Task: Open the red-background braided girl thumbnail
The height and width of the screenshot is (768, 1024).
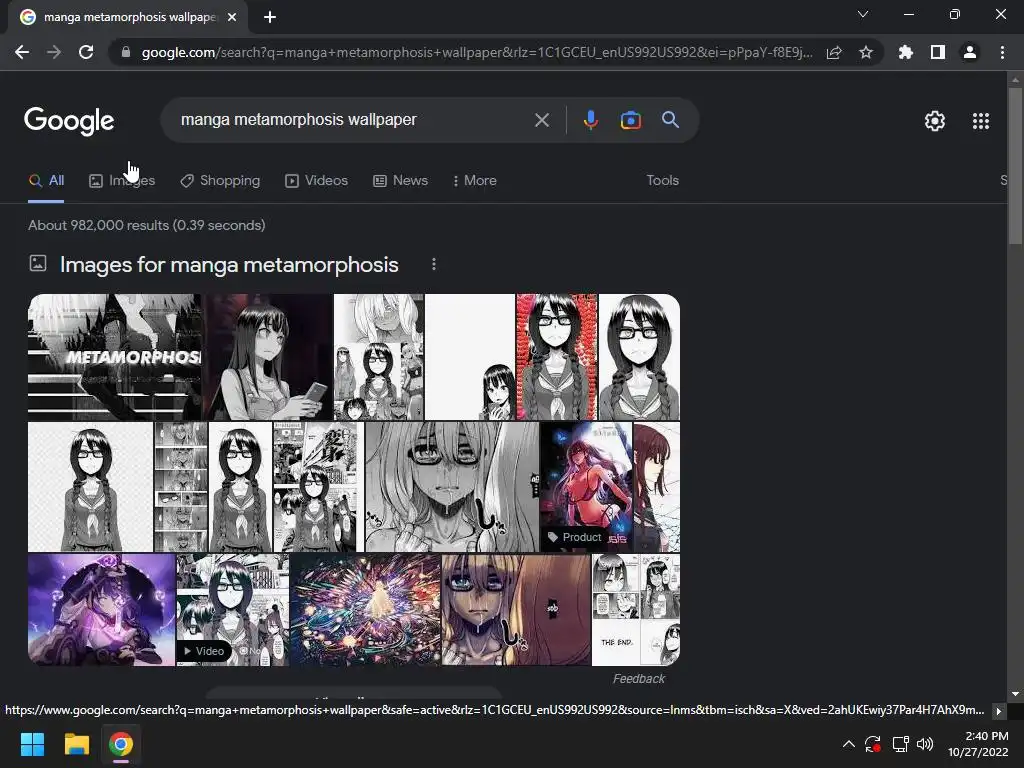Action: (556, 357)
